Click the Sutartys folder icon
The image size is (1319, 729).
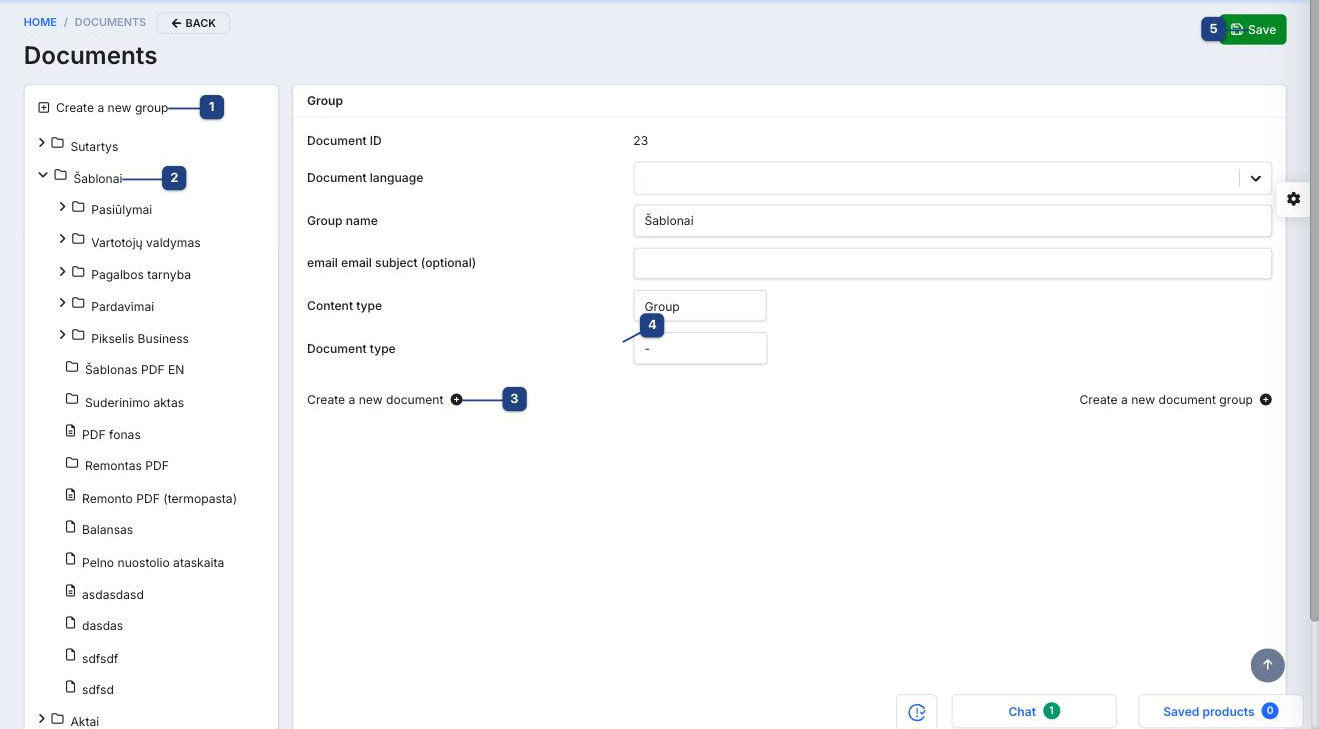pyautogui.click(x=57, y=143)
